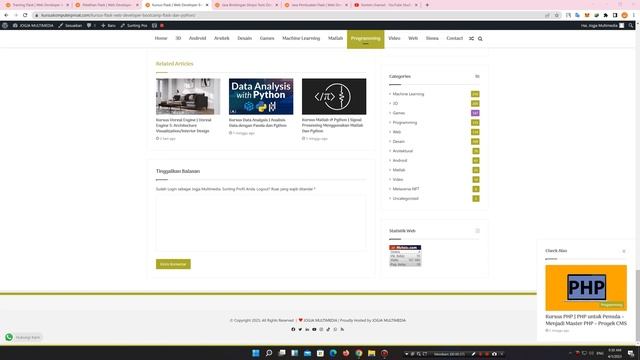Bookmark this page with the star icon
This screenshot has height=360, width=640.
coord(556,15)
